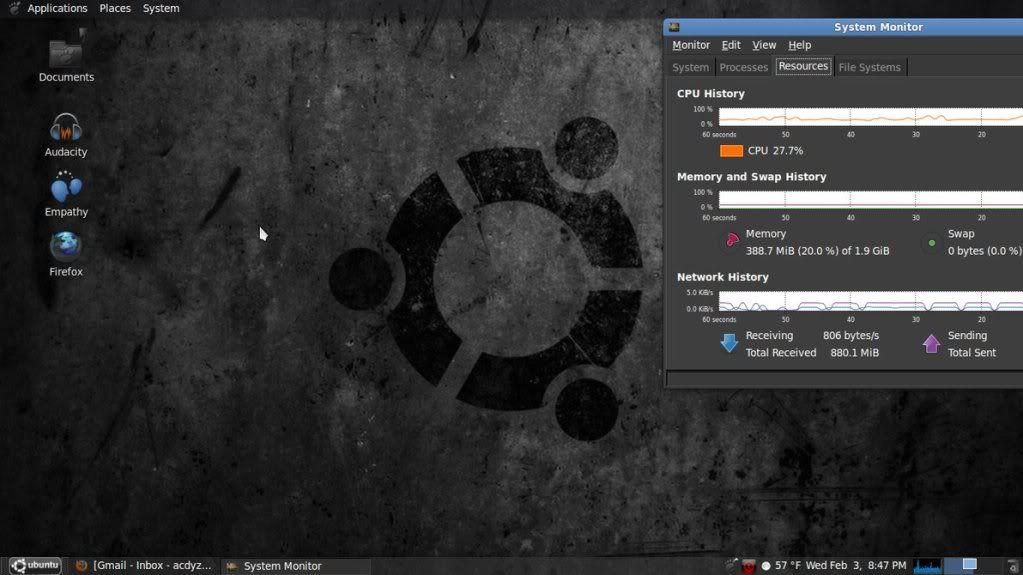Click the '806 bytes/s' receiving rate
This screenshot has width=1023, height=575.
pyautogui.click(x=851, y=335)
